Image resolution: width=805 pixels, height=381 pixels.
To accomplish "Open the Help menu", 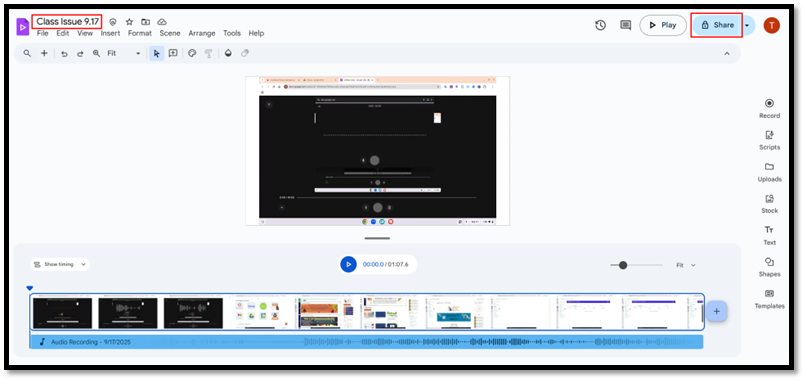I will (x=256, y=33).
